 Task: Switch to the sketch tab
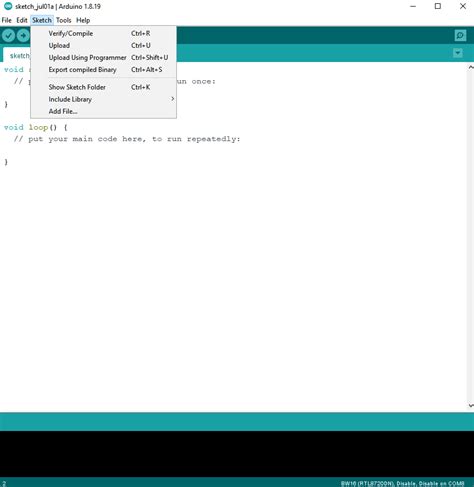pyautogui.click(x=17, y=55)
